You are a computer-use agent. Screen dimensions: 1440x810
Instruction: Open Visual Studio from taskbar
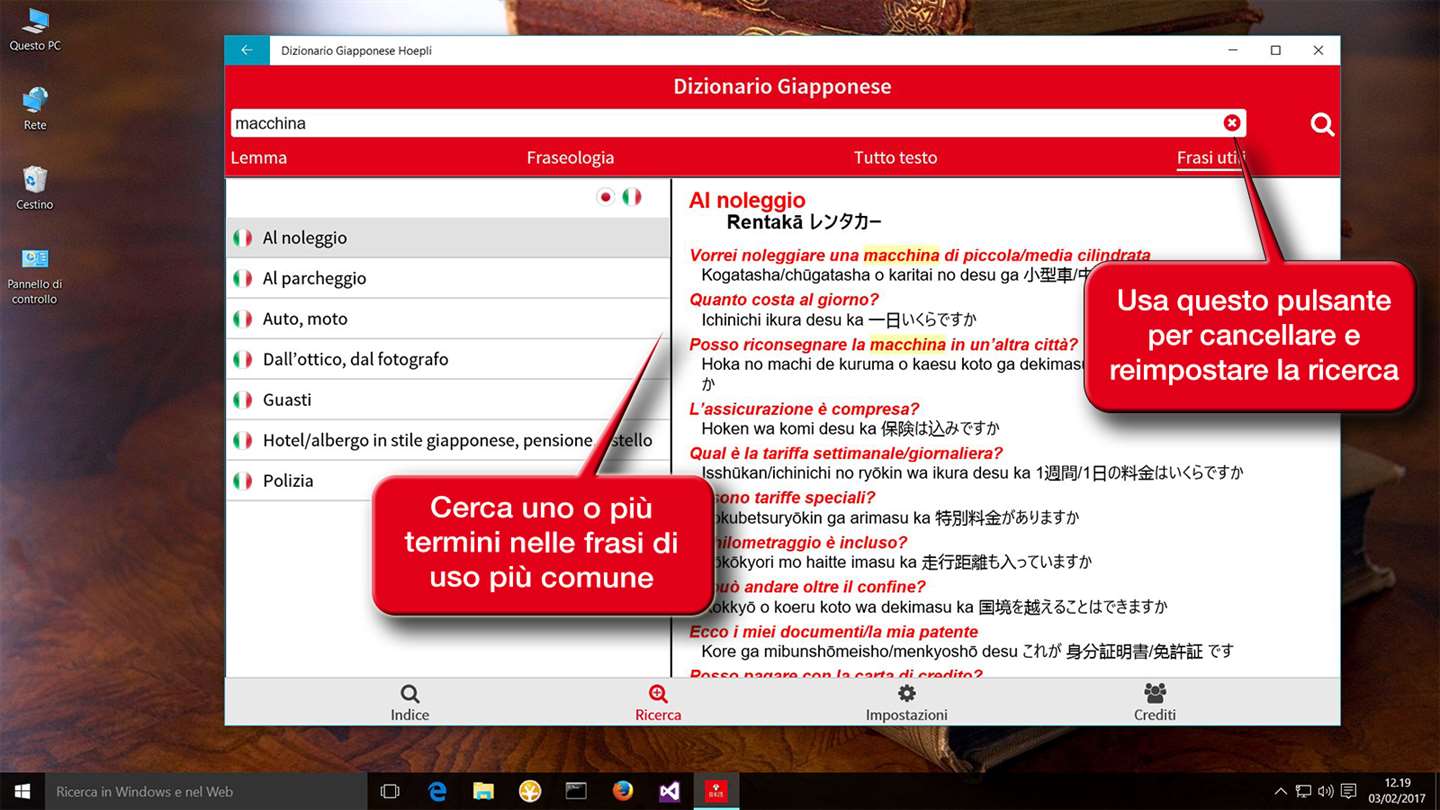[669, 791]
